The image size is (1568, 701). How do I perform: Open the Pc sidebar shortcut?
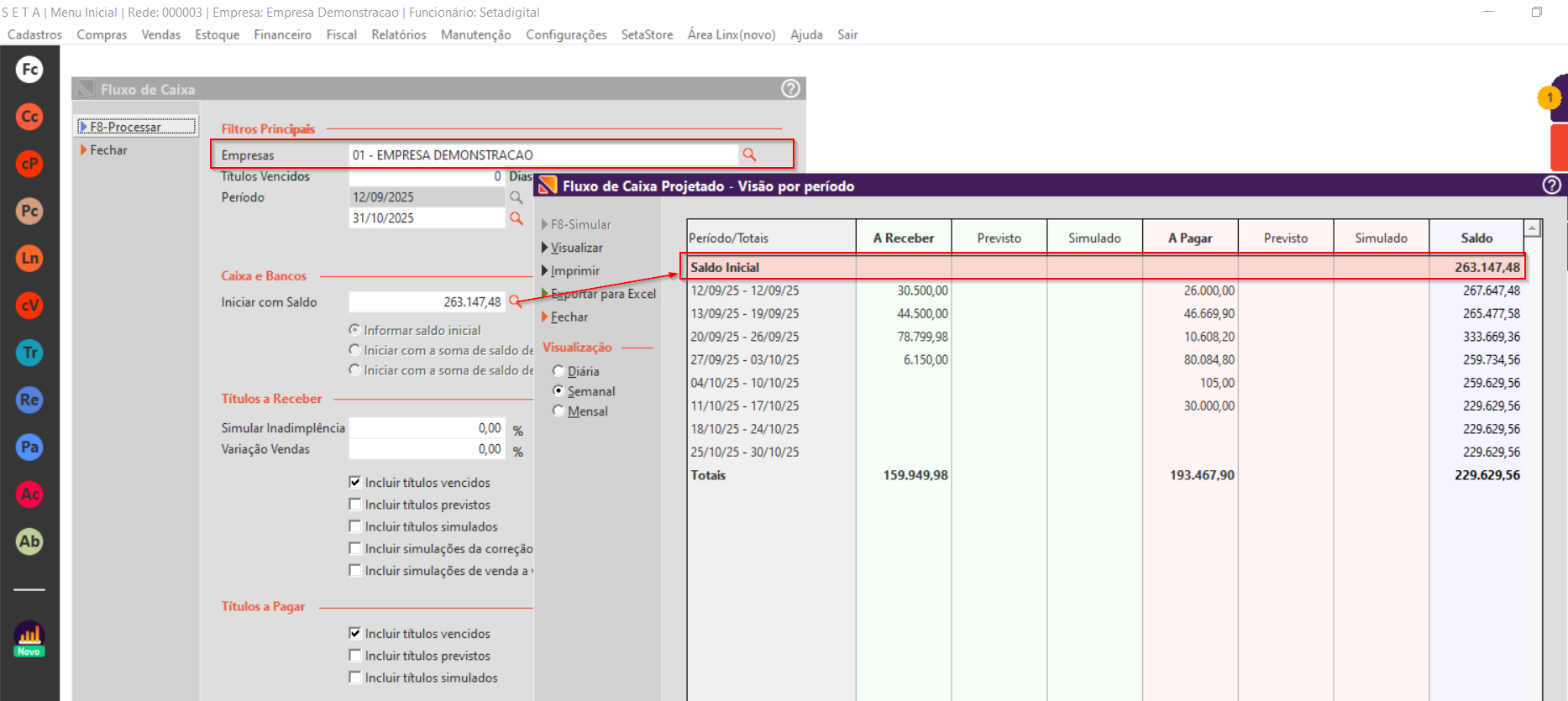pyautogui.click(x=29, y=211)
